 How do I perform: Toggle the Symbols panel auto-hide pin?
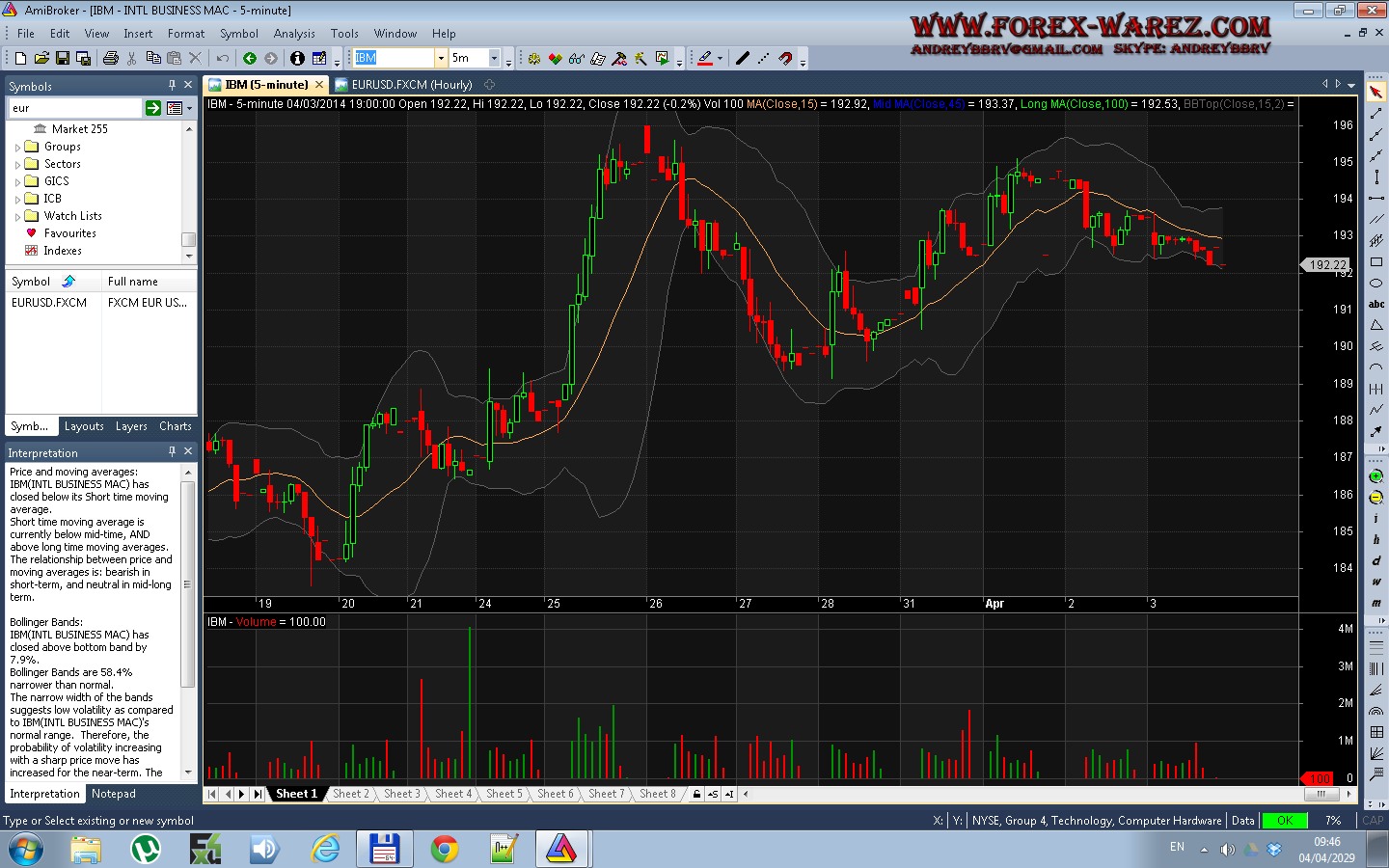click(172, 85)
